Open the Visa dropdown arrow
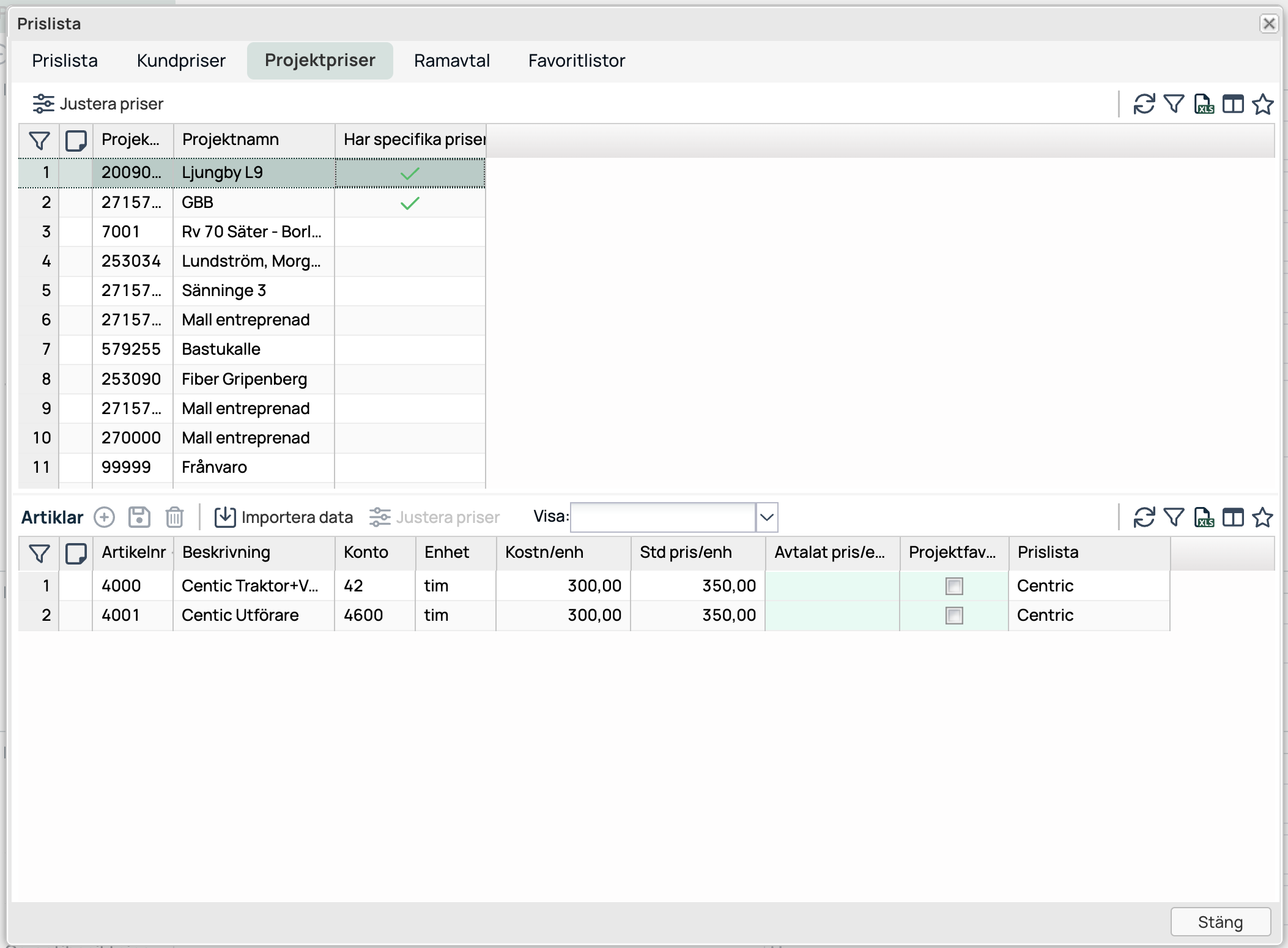 coord(766,517)
